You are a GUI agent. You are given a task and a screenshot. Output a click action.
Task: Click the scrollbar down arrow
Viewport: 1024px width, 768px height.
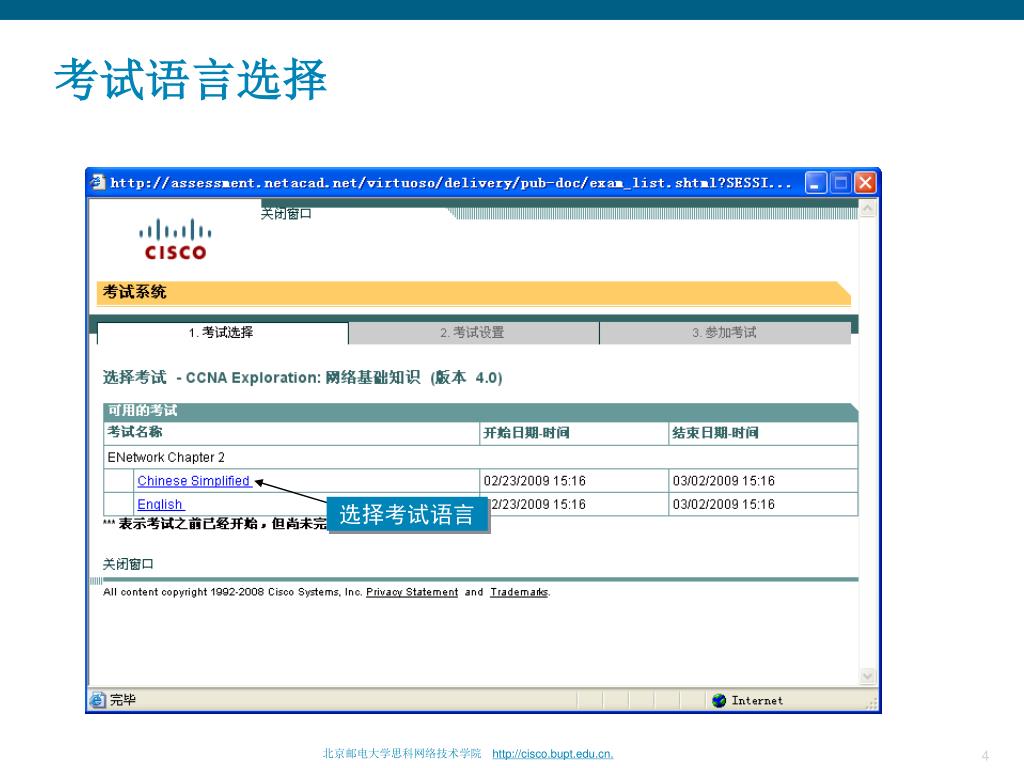click(x=868, y=676)
